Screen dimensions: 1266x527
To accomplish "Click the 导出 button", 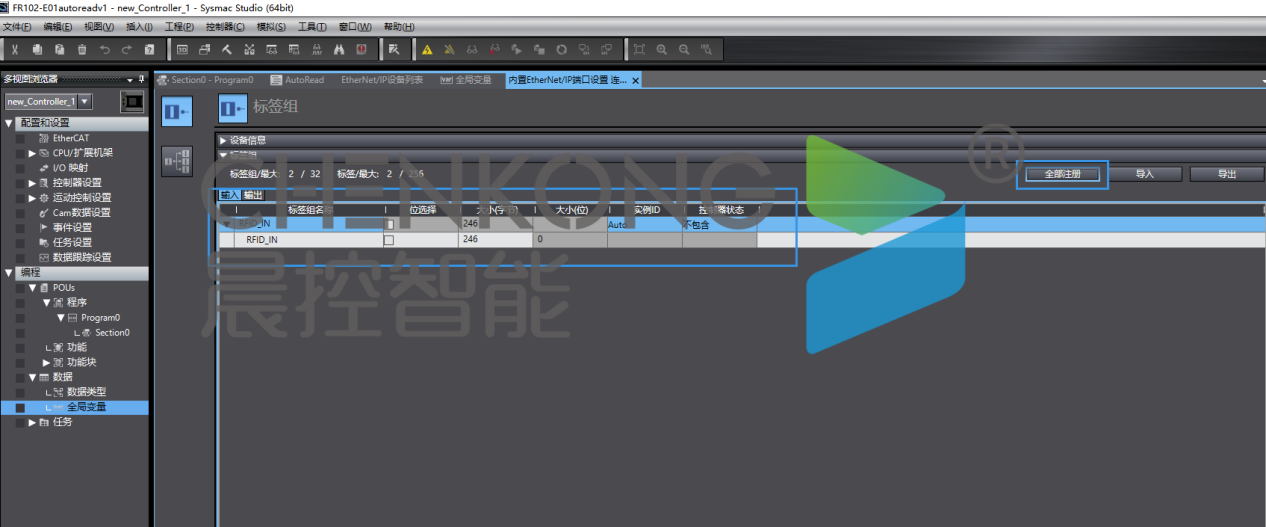I will coord(1227,174).
